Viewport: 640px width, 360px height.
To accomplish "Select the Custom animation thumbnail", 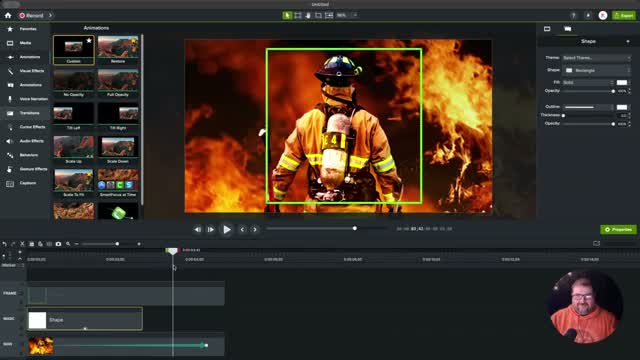I will 73,49.
